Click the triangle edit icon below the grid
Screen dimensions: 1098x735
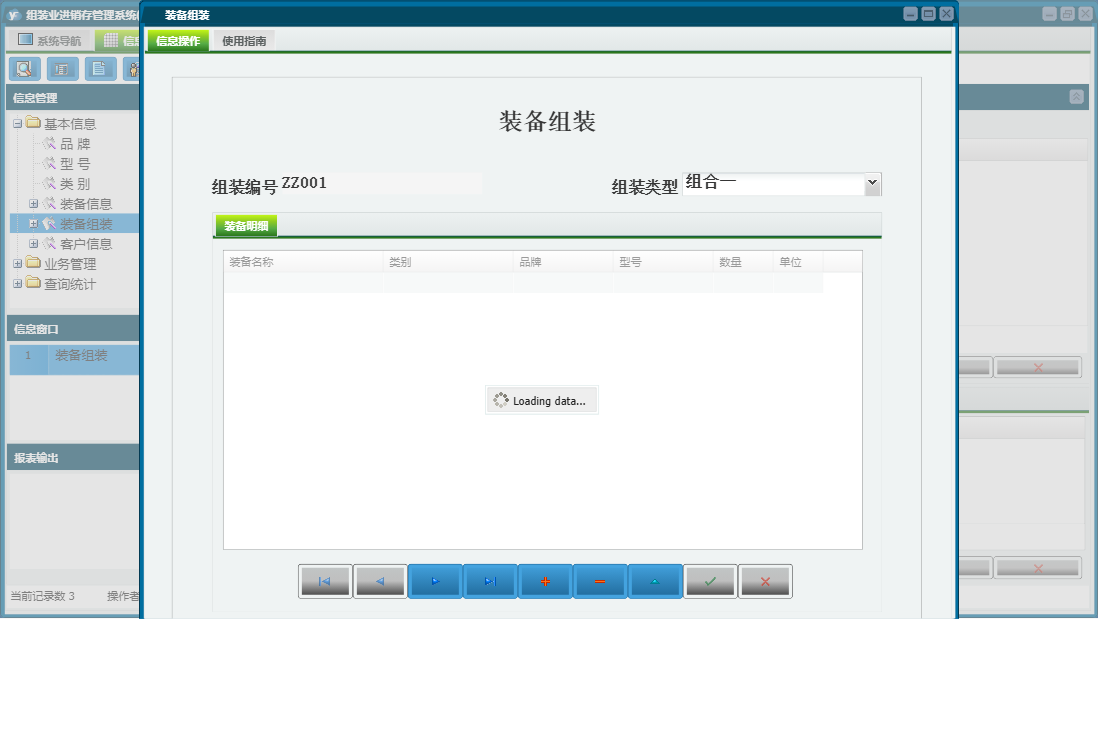click(655, 580)
